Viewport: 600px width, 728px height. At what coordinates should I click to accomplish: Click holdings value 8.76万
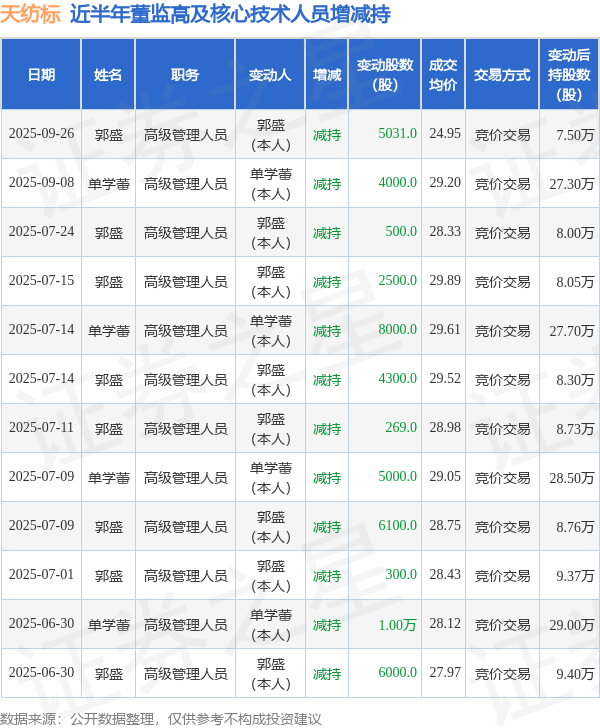pyautogui.click(x=575, y=527)
